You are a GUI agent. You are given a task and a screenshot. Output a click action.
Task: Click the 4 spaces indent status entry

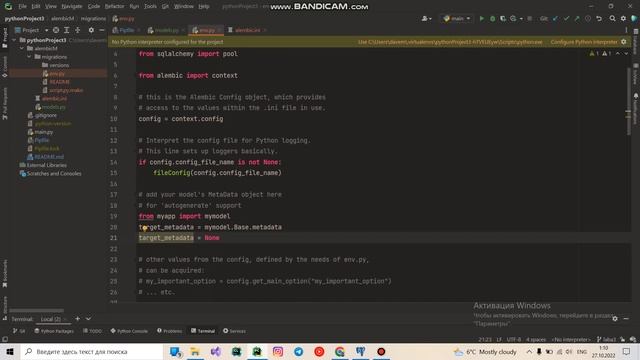[536, 339]
